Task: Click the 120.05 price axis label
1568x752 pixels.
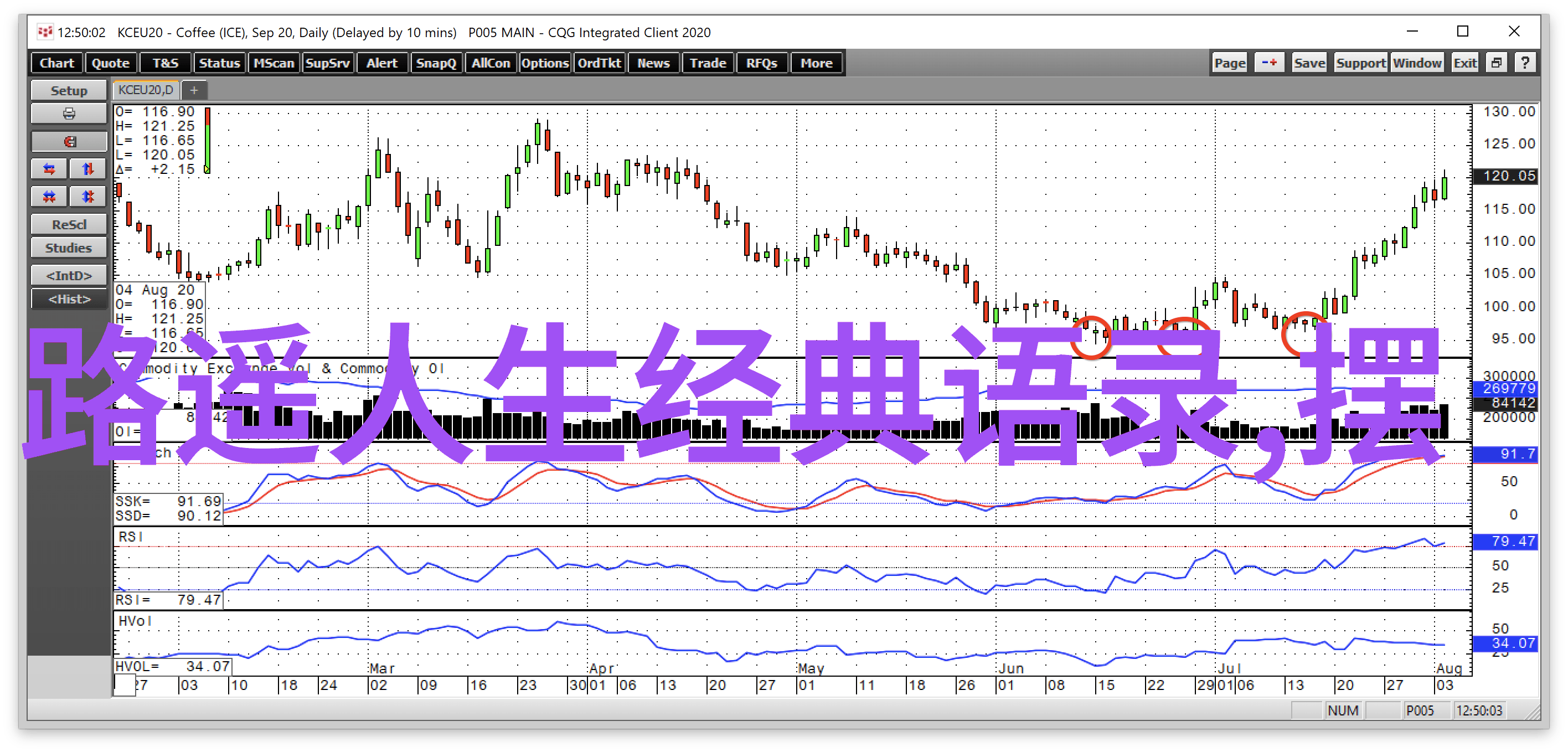Action: point(1504,176)
